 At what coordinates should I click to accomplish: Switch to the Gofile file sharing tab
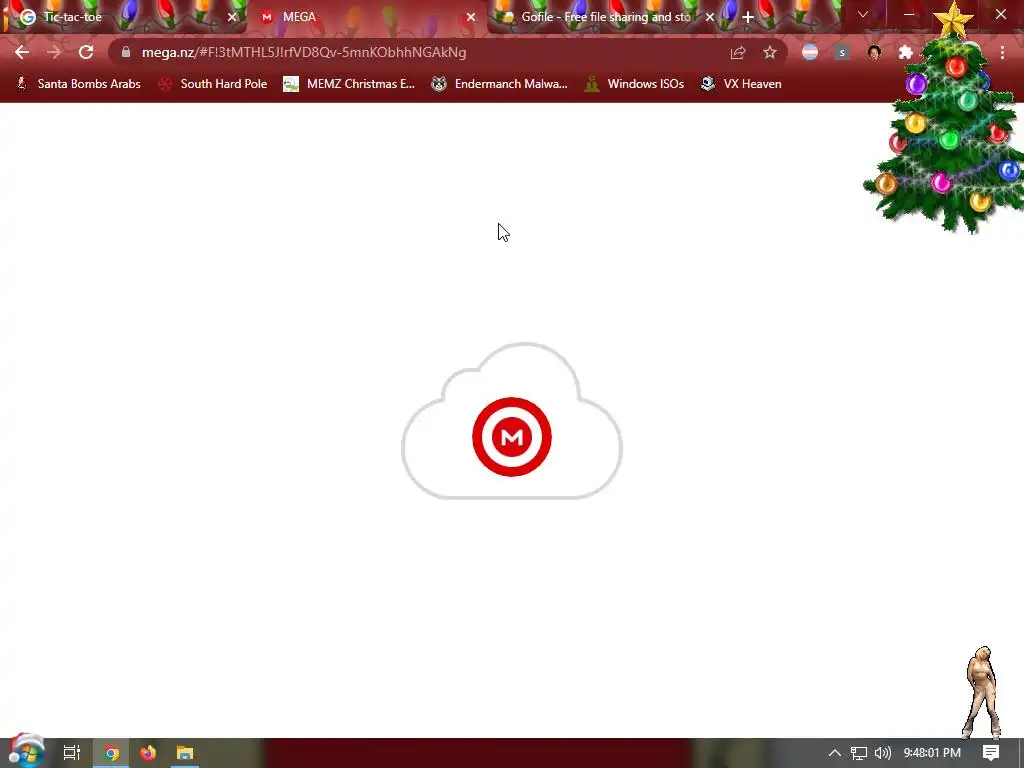(x=605, y=17)
